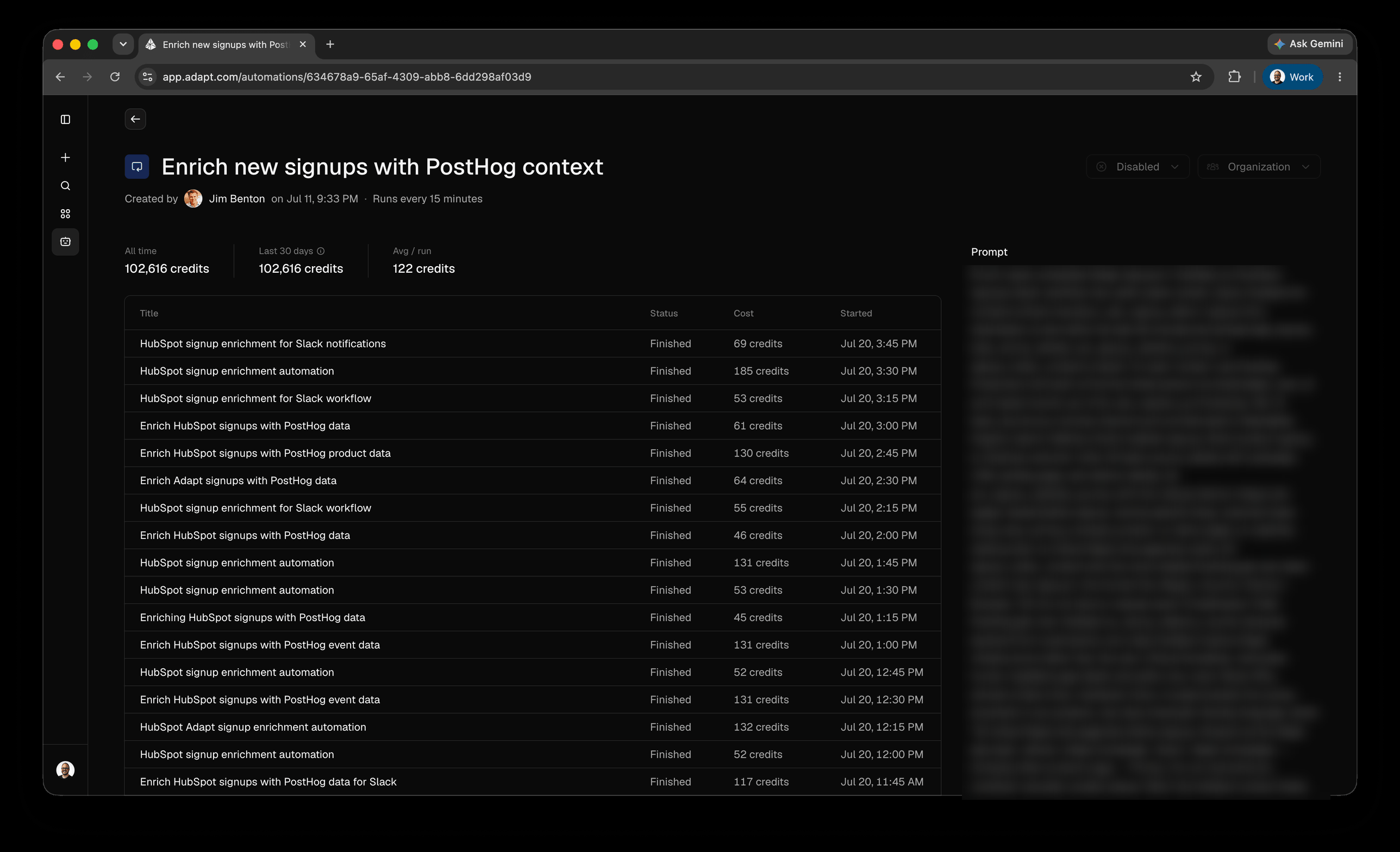The height and width of the screenshot is (852, 1400).
Task: Go back using the arrow above the title
Action: tap(135, 120)
